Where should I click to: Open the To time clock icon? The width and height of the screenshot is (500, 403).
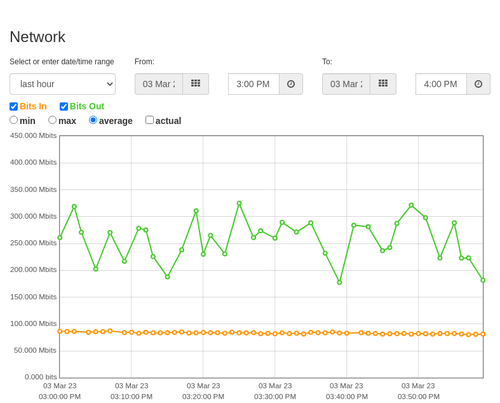478,84
